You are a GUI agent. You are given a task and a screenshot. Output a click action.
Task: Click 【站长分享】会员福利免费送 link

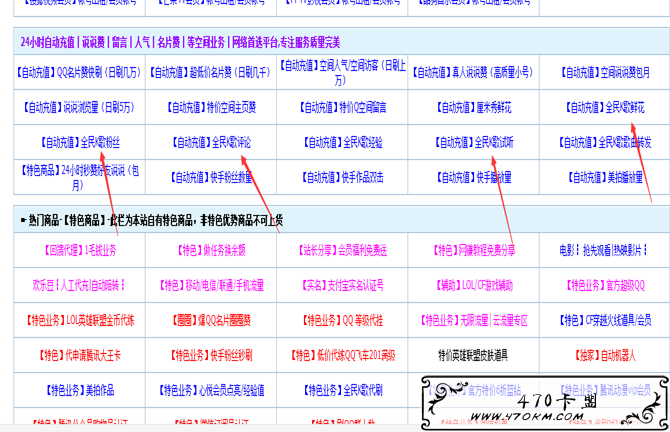[x=342, y=250]
